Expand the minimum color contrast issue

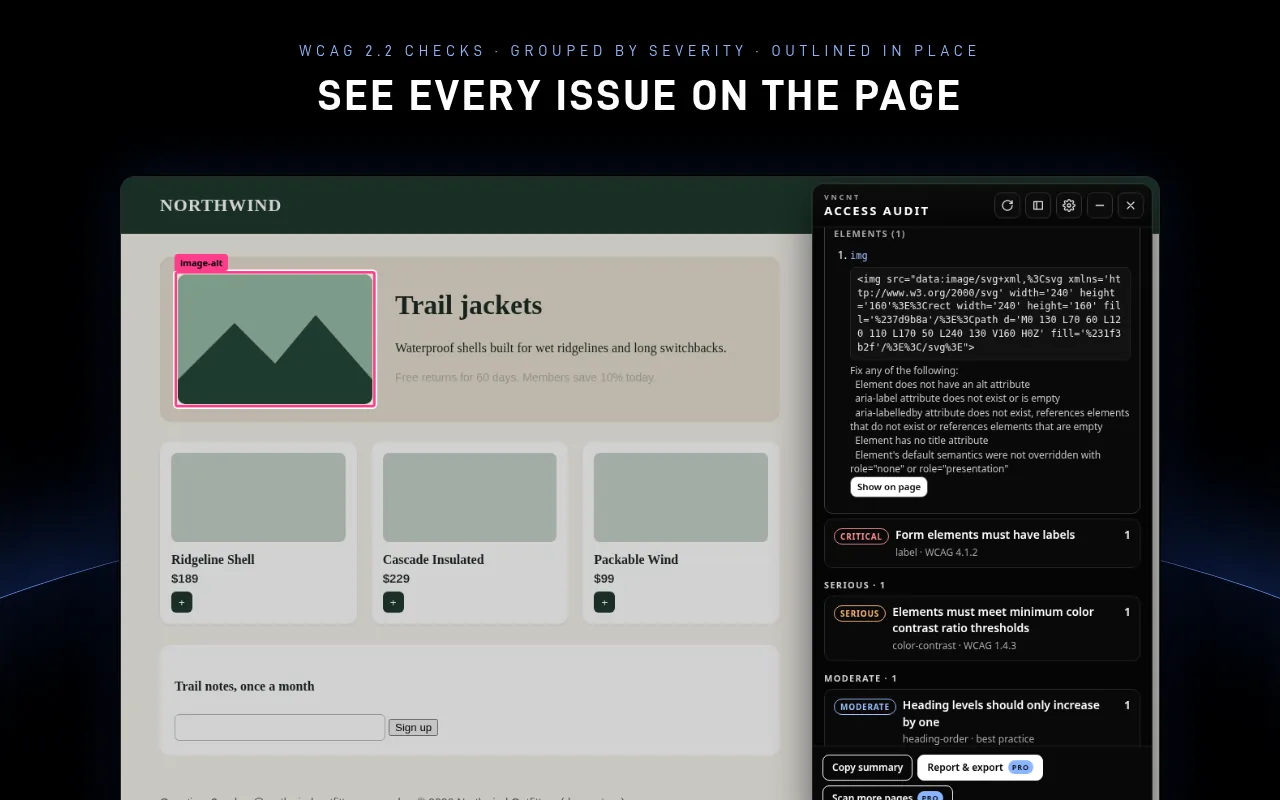tap(982, 628)
